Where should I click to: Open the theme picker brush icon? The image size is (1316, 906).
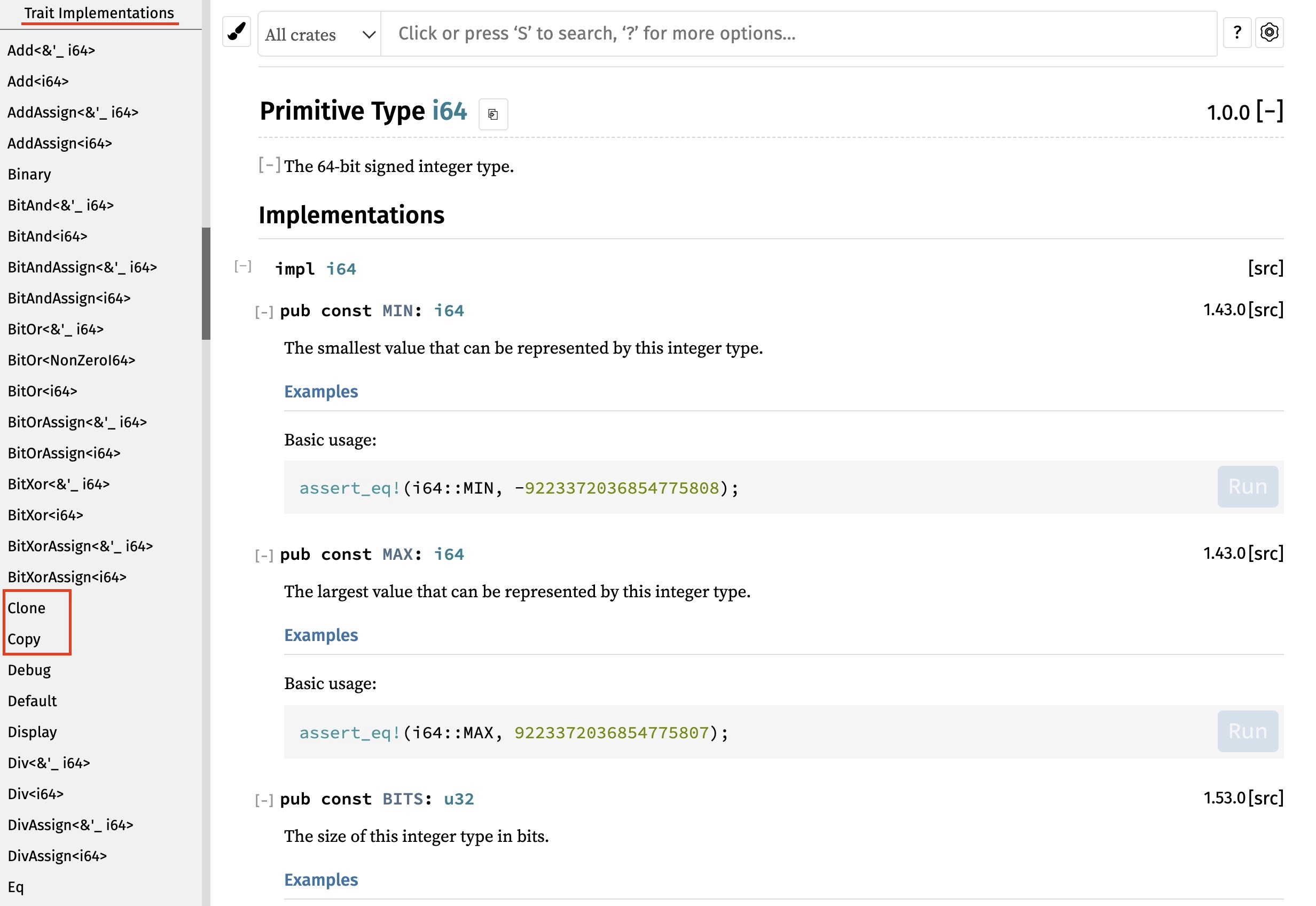[x=236, y=33]
